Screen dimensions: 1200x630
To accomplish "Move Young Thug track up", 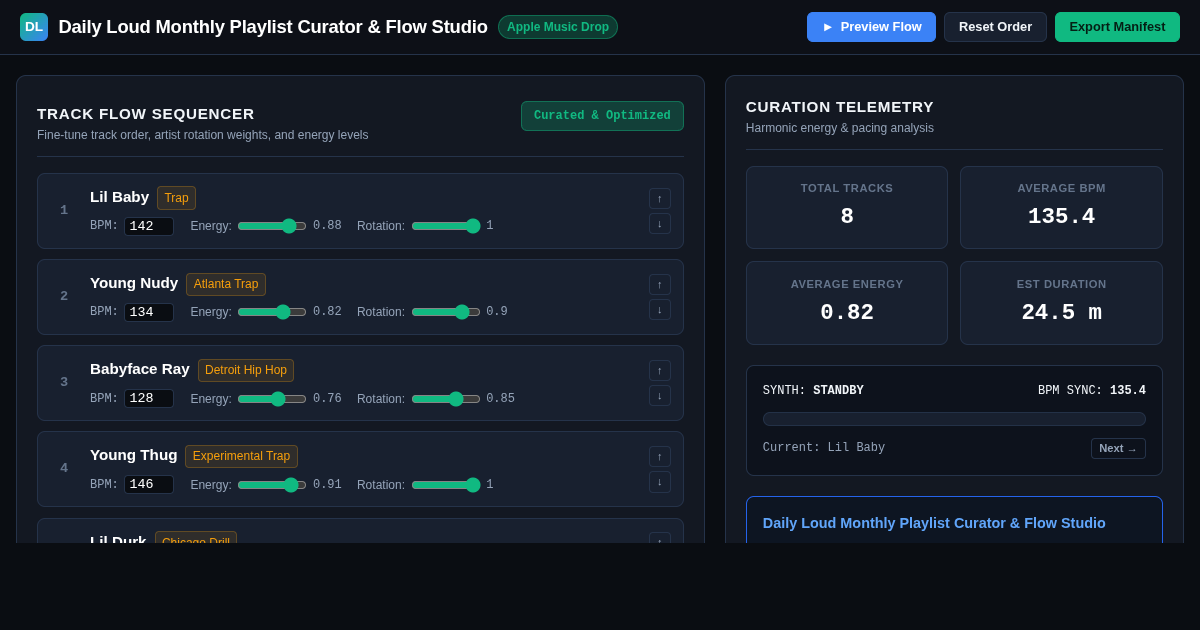I will point(660,456).
